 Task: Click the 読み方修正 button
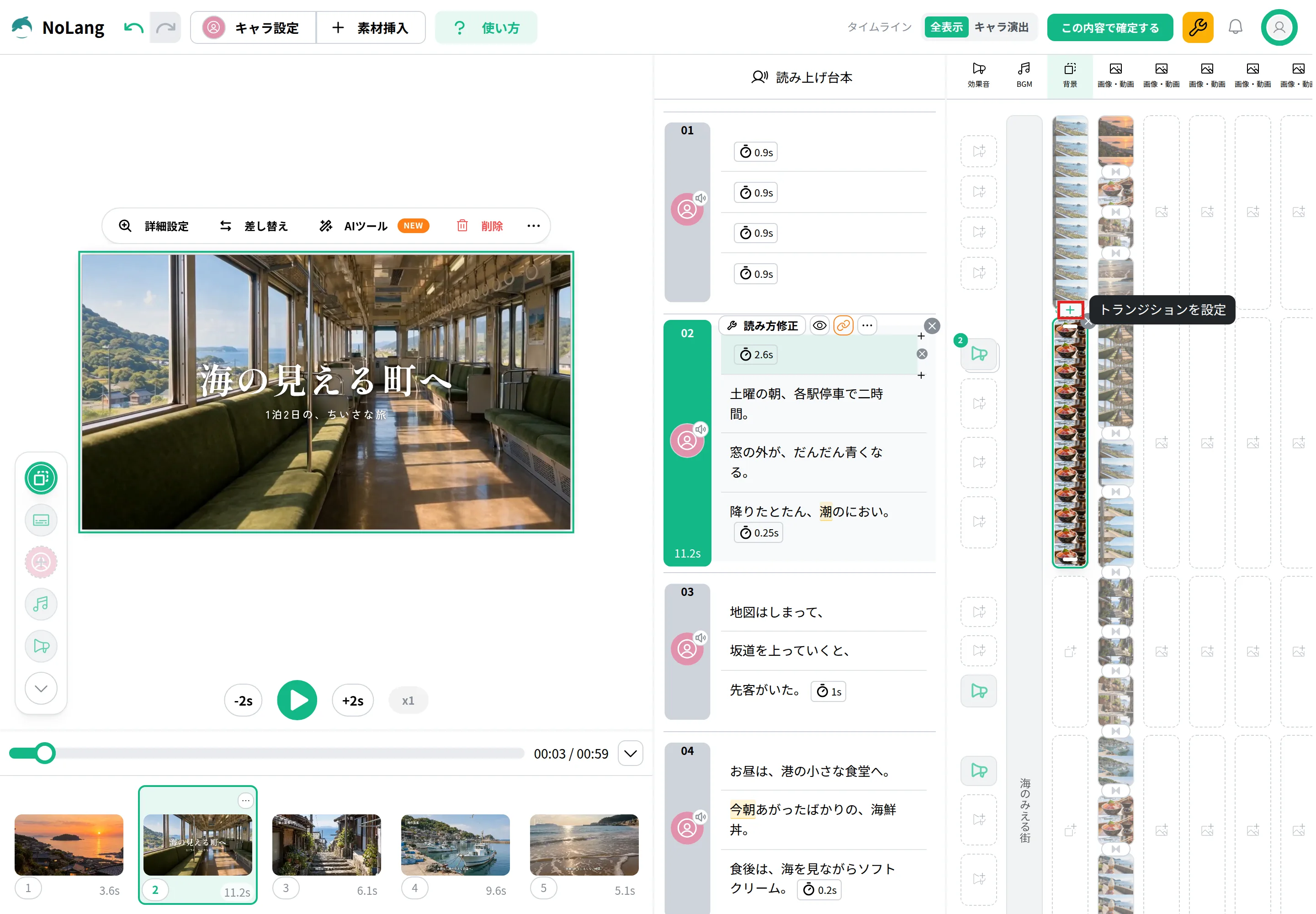[762, 325]
